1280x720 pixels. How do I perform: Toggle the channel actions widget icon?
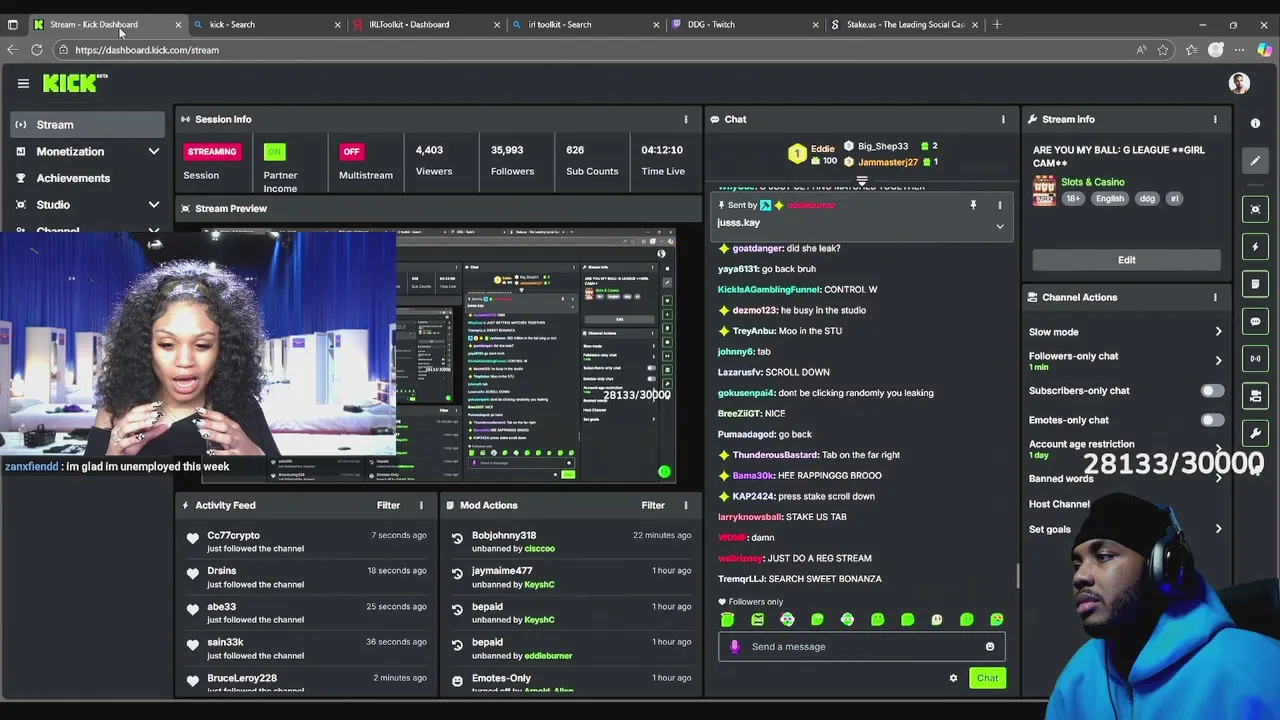click(1255, 396)
